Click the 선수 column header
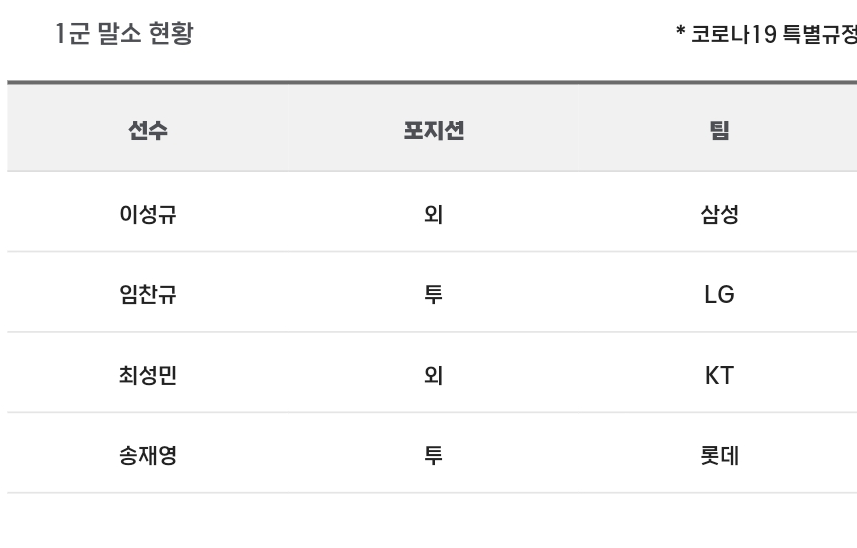This screenshot has width=857, height=548. tap(148, 130)
